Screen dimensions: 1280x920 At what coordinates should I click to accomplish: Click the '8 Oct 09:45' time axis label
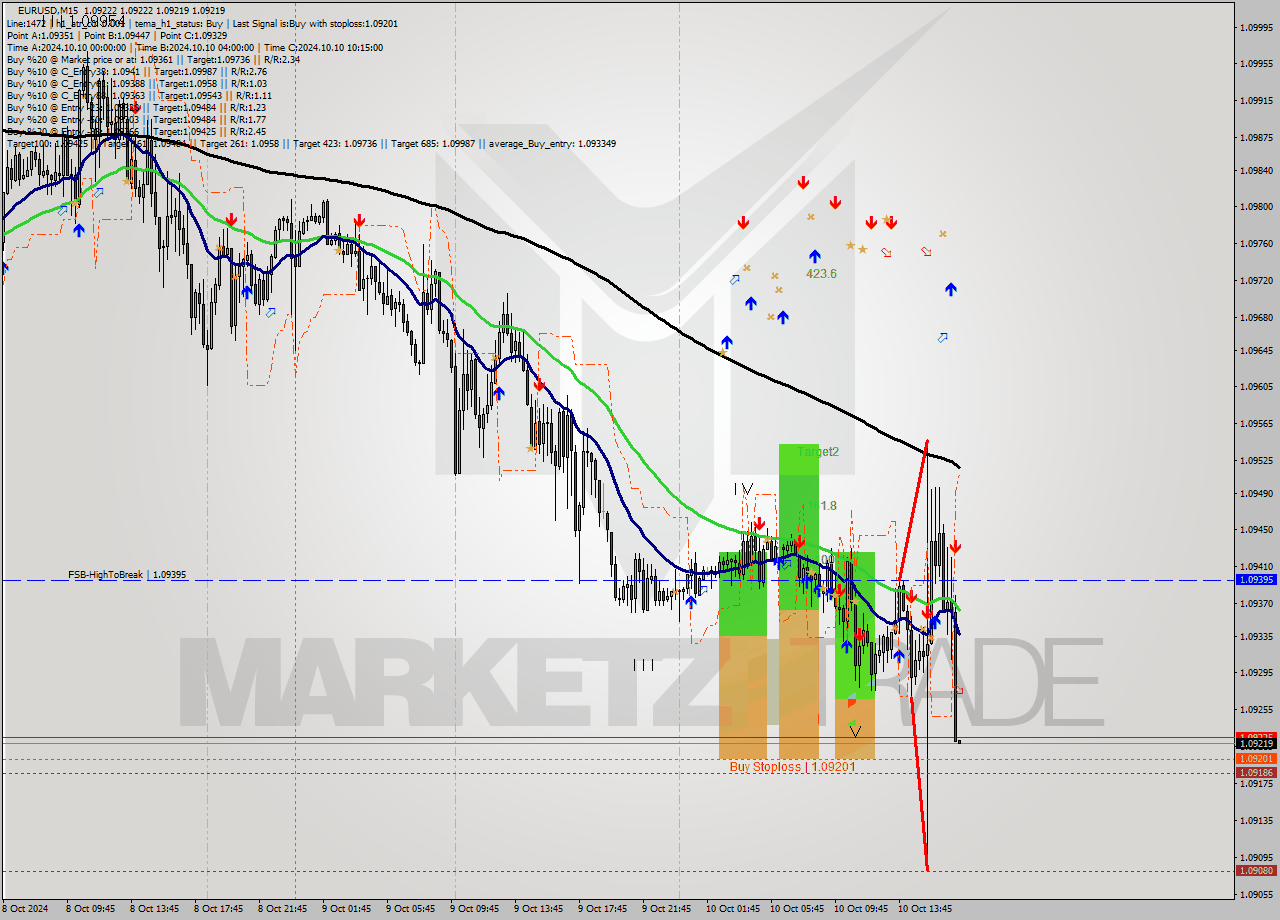click(90, 909)
